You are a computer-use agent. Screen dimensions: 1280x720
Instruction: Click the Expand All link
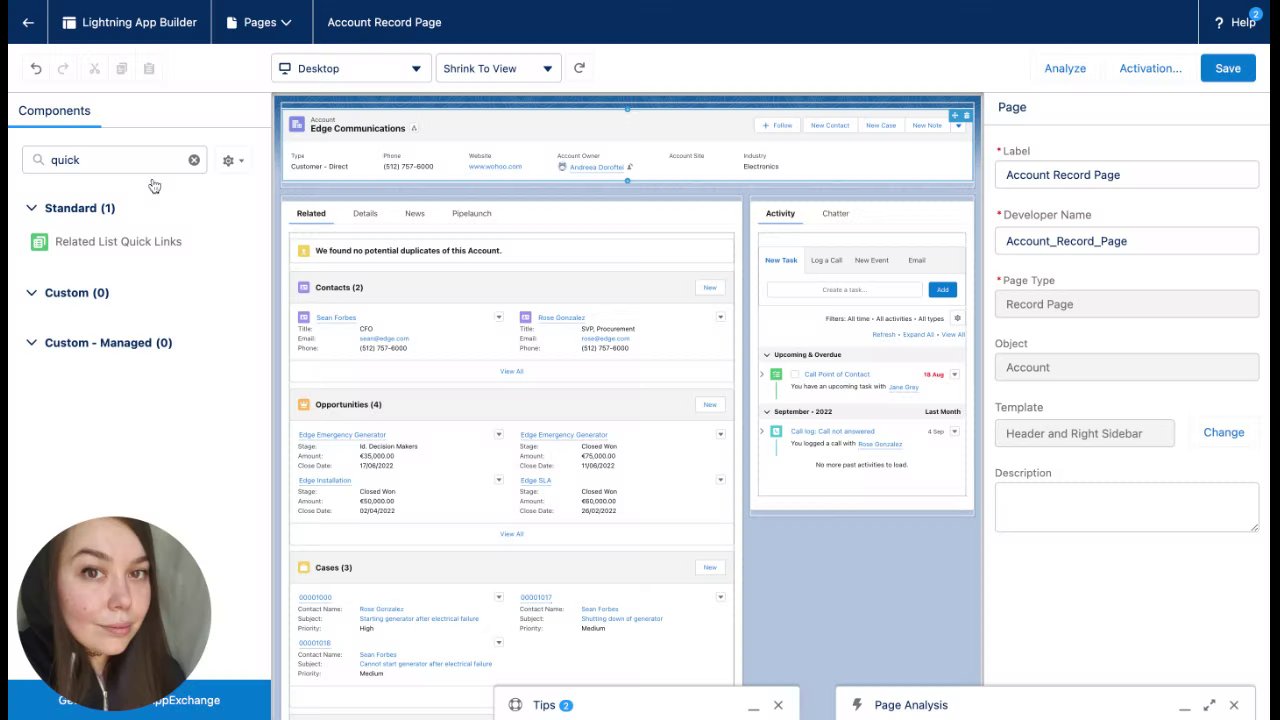tap(918, 335)
